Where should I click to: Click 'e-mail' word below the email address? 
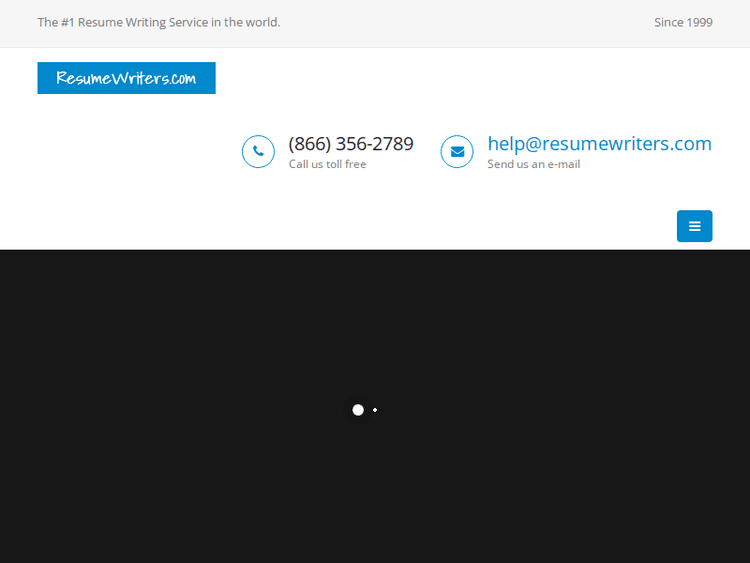pyautogui.click(x=562, y=164)
